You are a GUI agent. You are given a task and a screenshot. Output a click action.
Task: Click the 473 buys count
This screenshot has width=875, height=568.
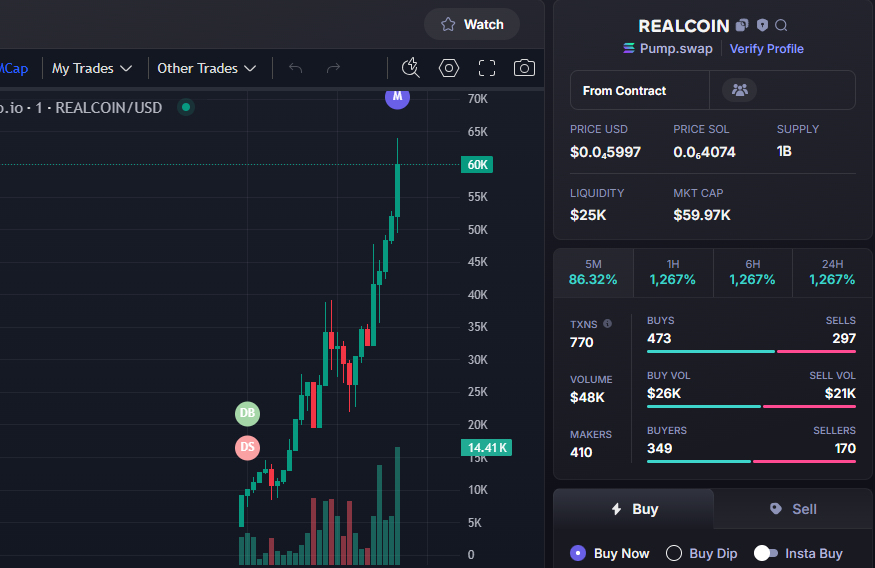[x=659, y=338]
